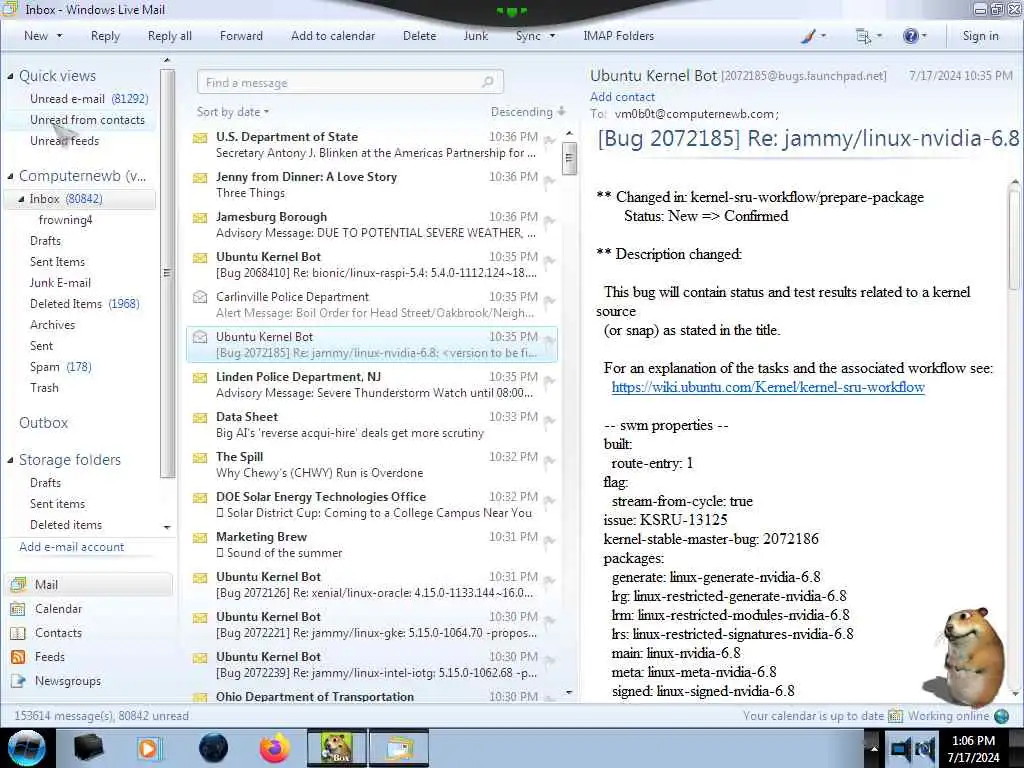The height and width of the screenshot is (768, 1024).
Task: Flag the Linden Police Department message
Action: tap(549, 381)
